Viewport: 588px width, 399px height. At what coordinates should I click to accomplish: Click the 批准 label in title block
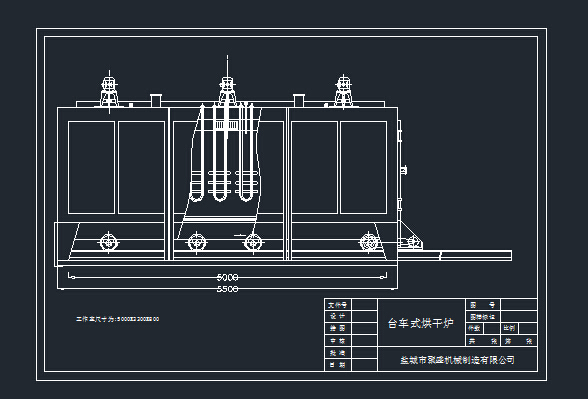pos(338,353)
